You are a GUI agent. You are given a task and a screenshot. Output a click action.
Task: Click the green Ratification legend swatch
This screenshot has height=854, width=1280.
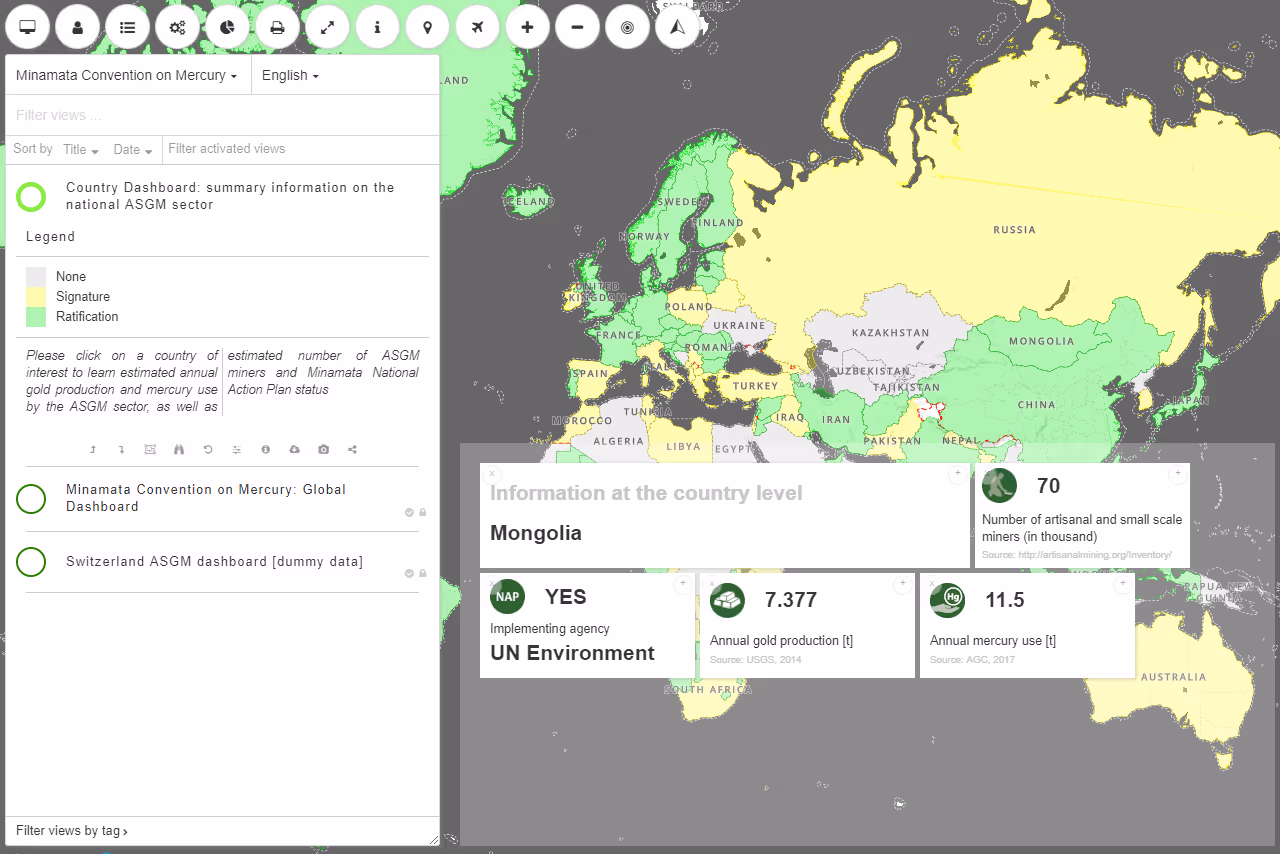[x=36, y=317]
